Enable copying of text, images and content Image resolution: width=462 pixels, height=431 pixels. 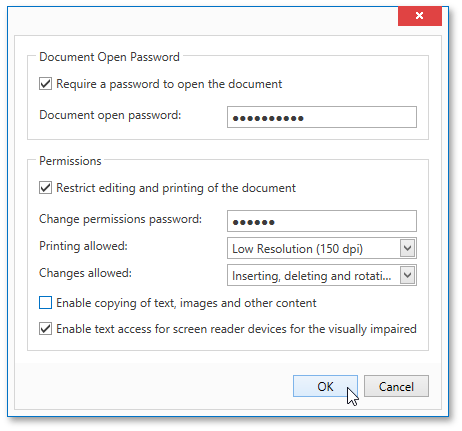[45, 303]
